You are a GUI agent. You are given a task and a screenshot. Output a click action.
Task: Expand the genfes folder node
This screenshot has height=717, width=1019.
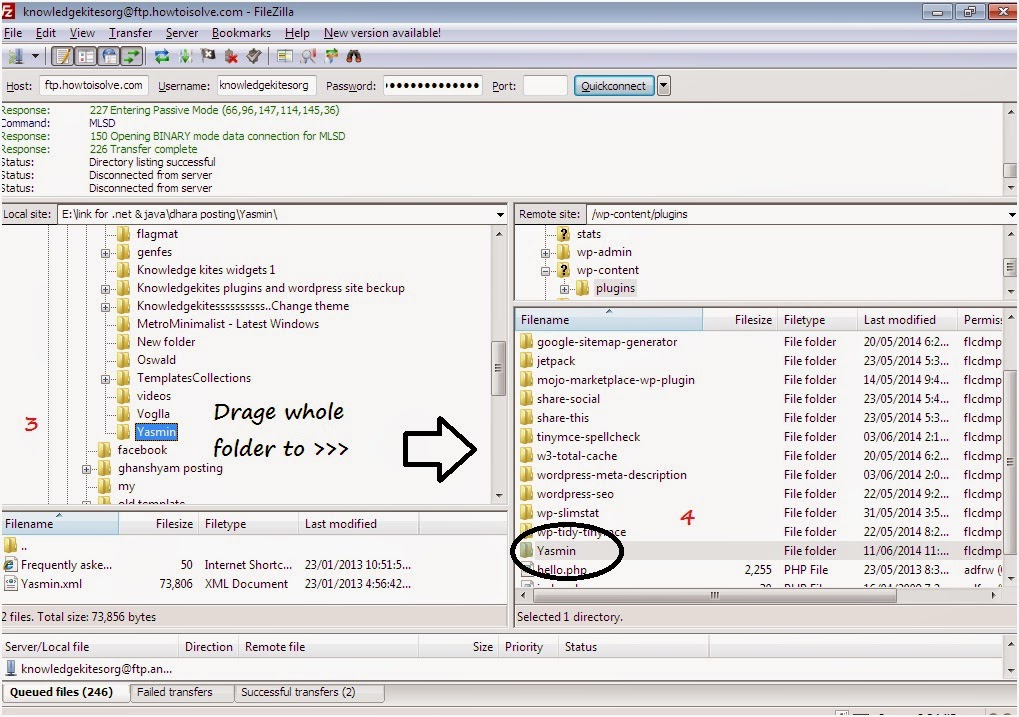click(x=105, y=252)
